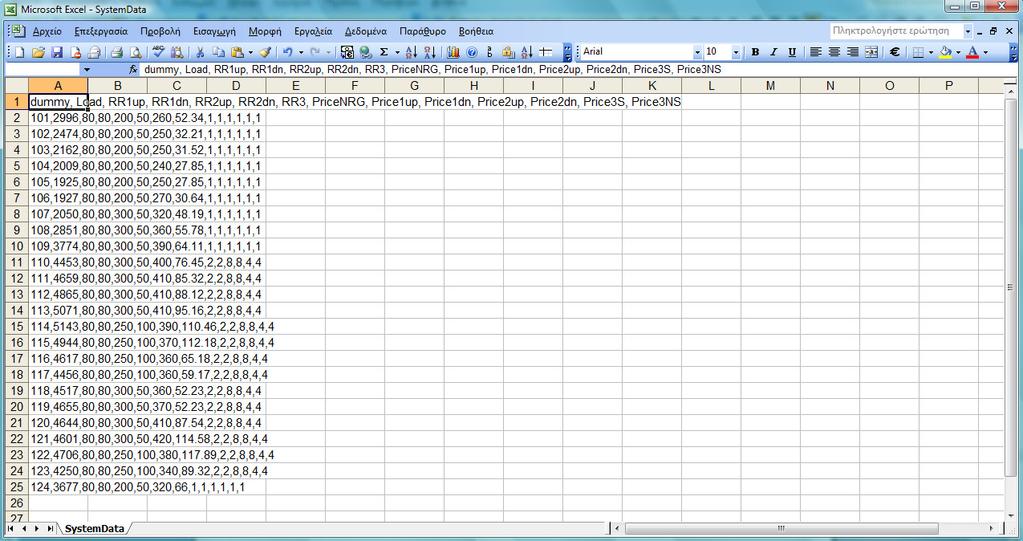The width and height of the screenshot is (1023, 541).
Task: Undo the last action
Action: 288,52
